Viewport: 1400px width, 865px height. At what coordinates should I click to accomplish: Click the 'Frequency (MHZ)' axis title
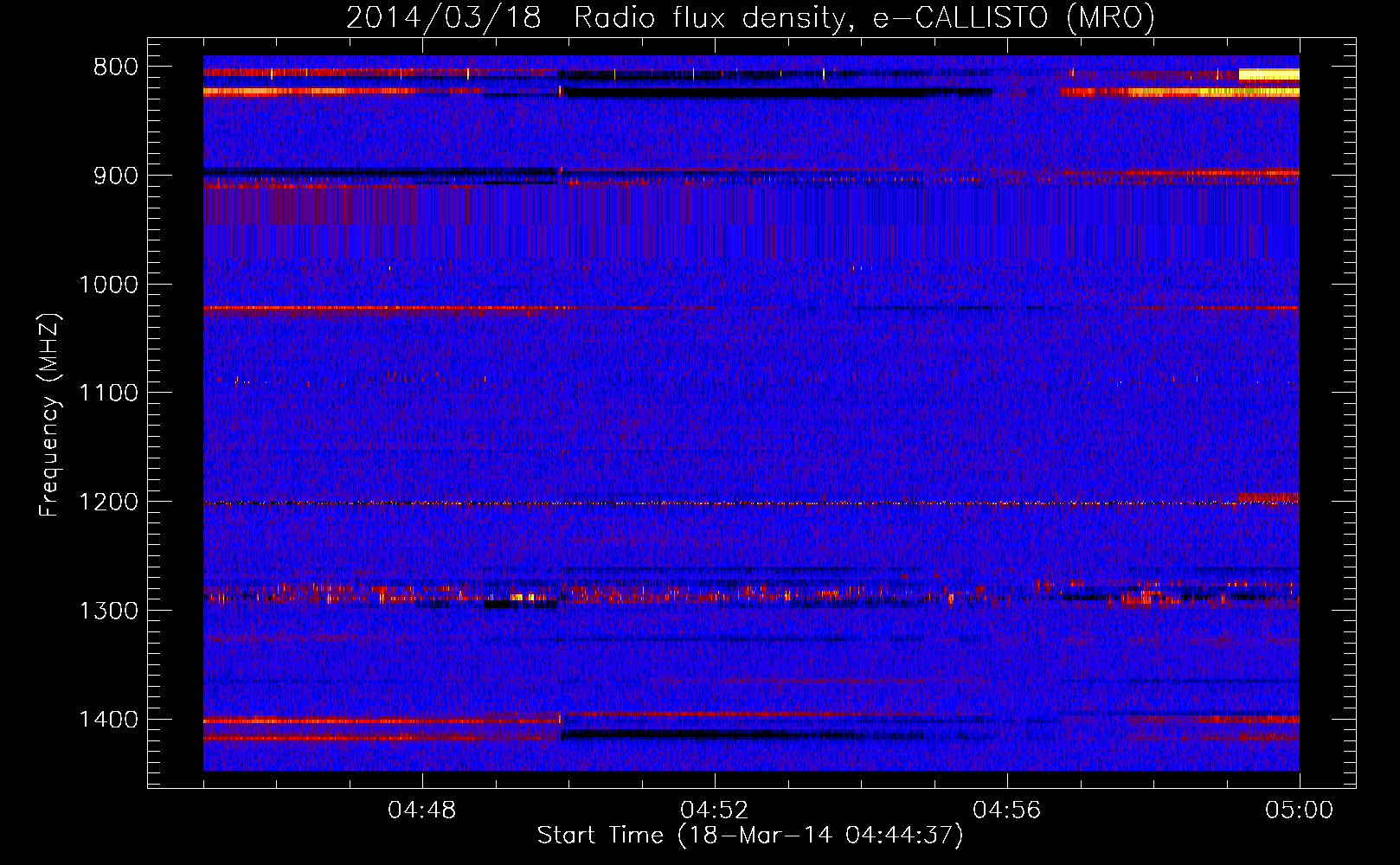click(49, 415)
